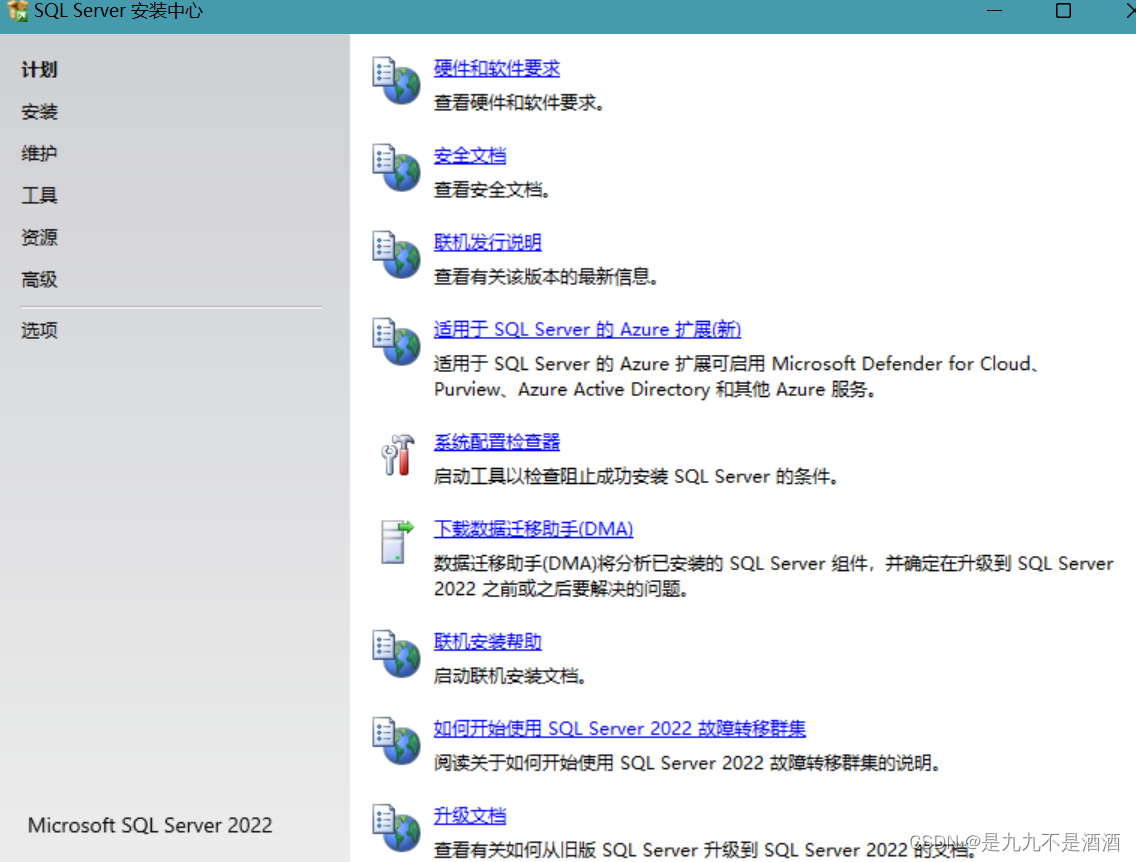Switch to the 高级 page in the sidebar
The width and height of the screenshot is (1136, 862).
click(x=39, y=280)
